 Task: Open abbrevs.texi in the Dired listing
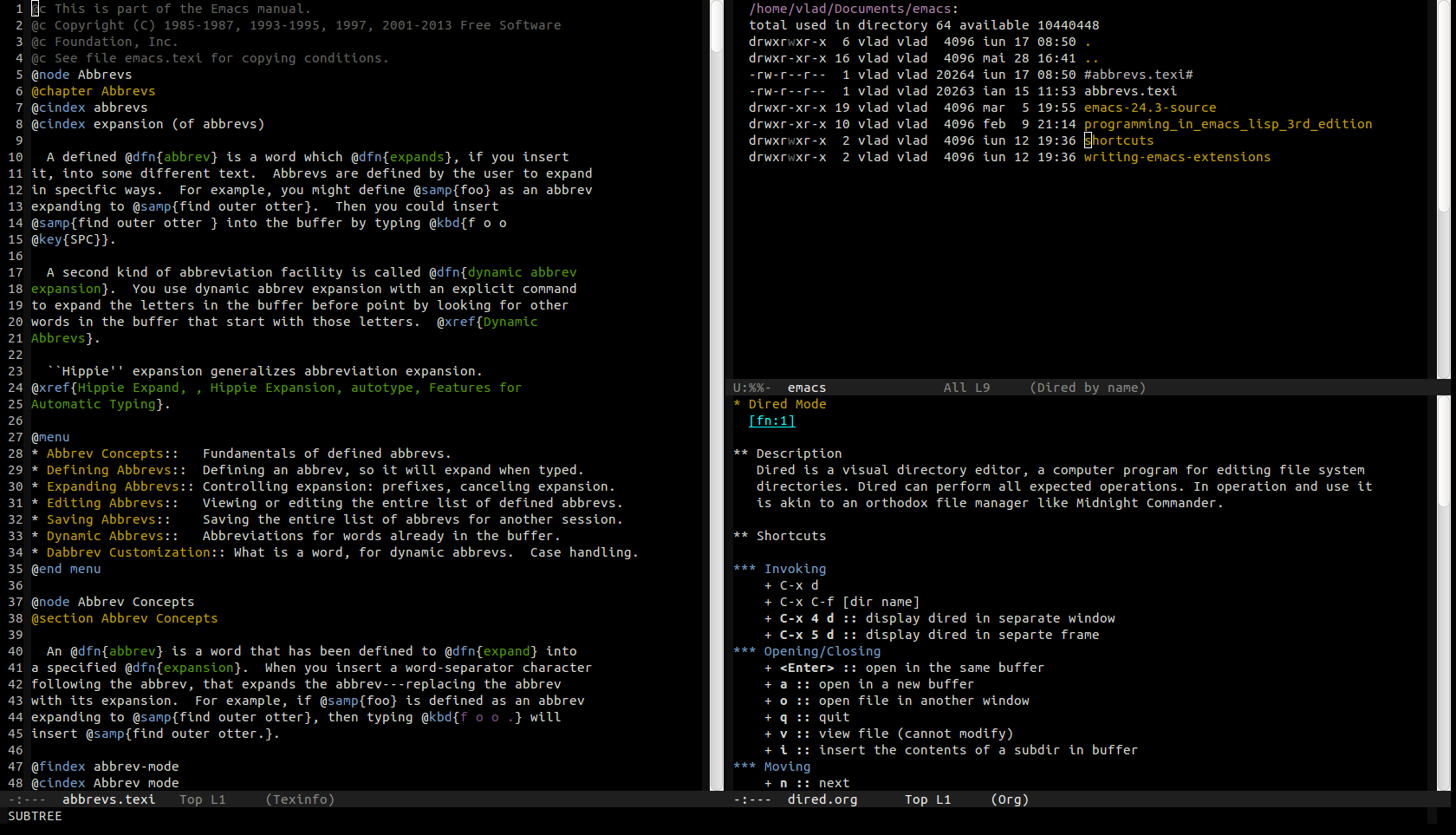pos(1130,91)
